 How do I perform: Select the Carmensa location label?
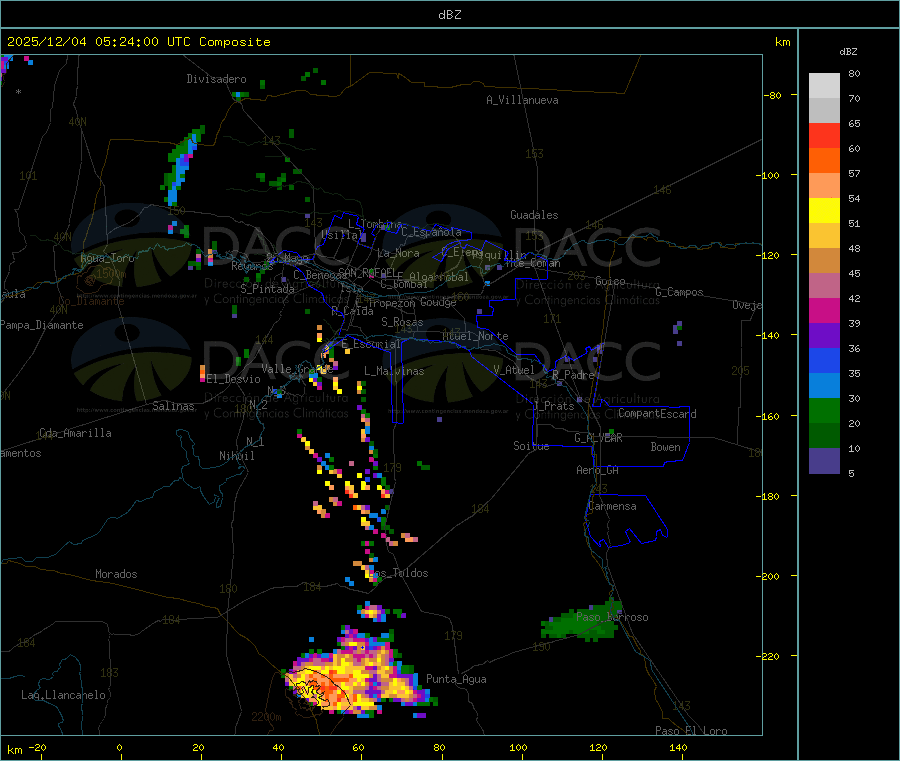[612, 506]
